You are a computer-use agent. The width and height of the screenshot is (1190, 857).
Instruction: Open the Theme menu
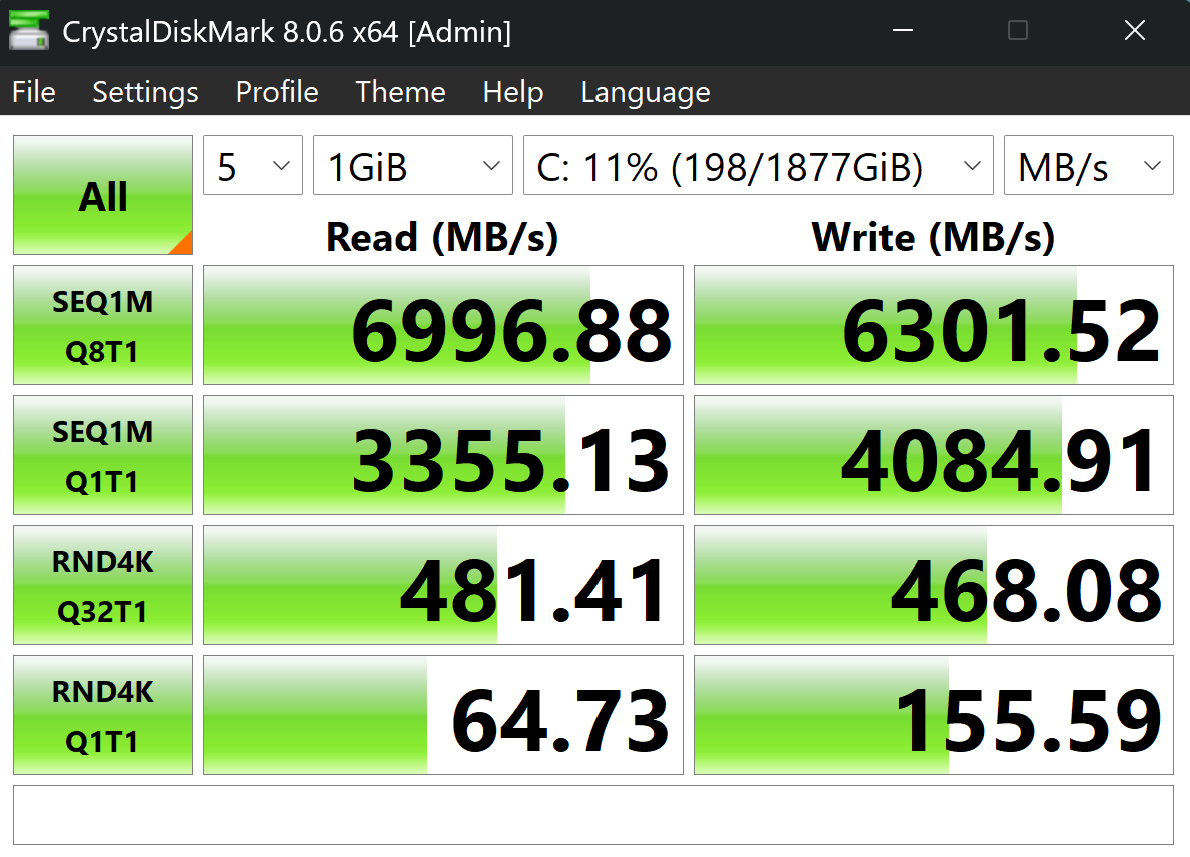coord(400,92)
